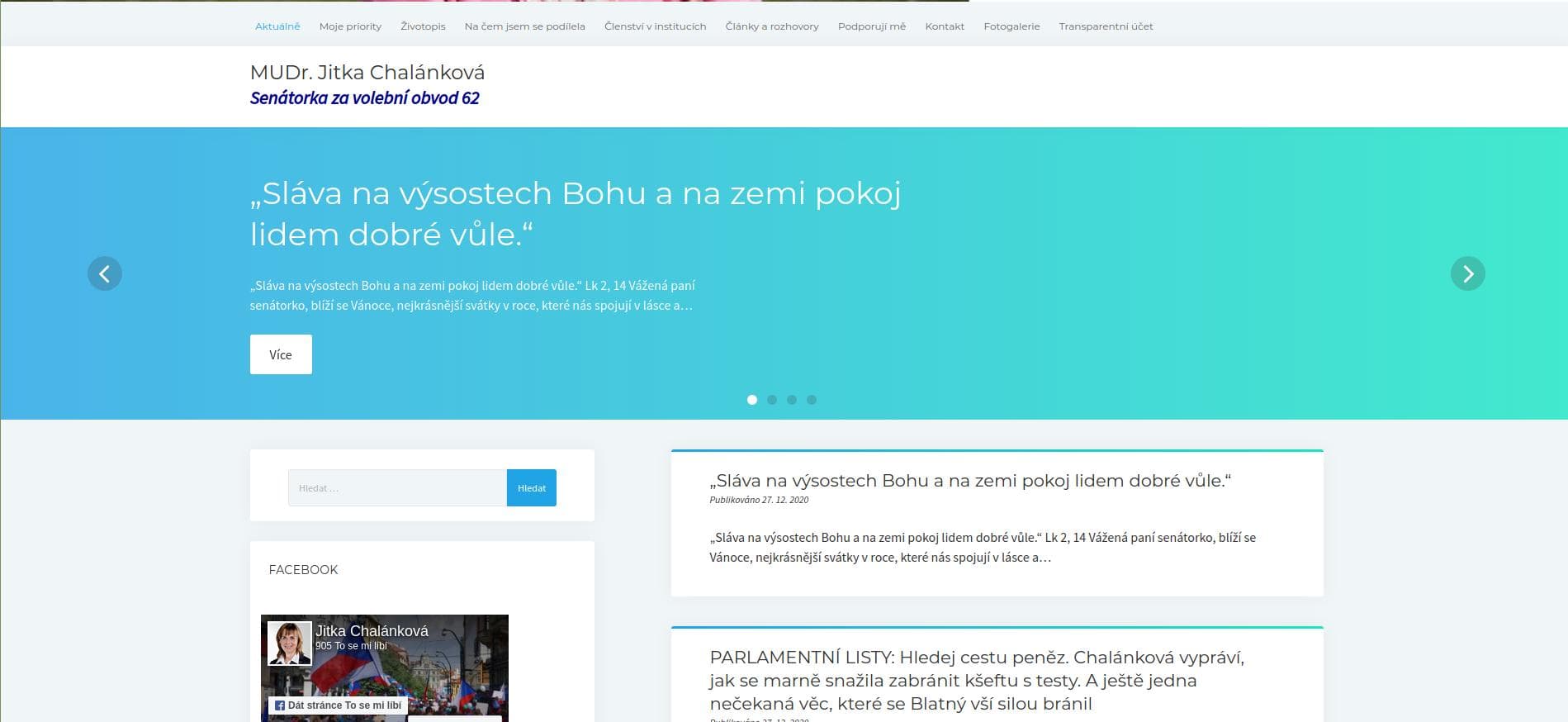Open Na čem jsem se podílela

[x=524, y=26]
